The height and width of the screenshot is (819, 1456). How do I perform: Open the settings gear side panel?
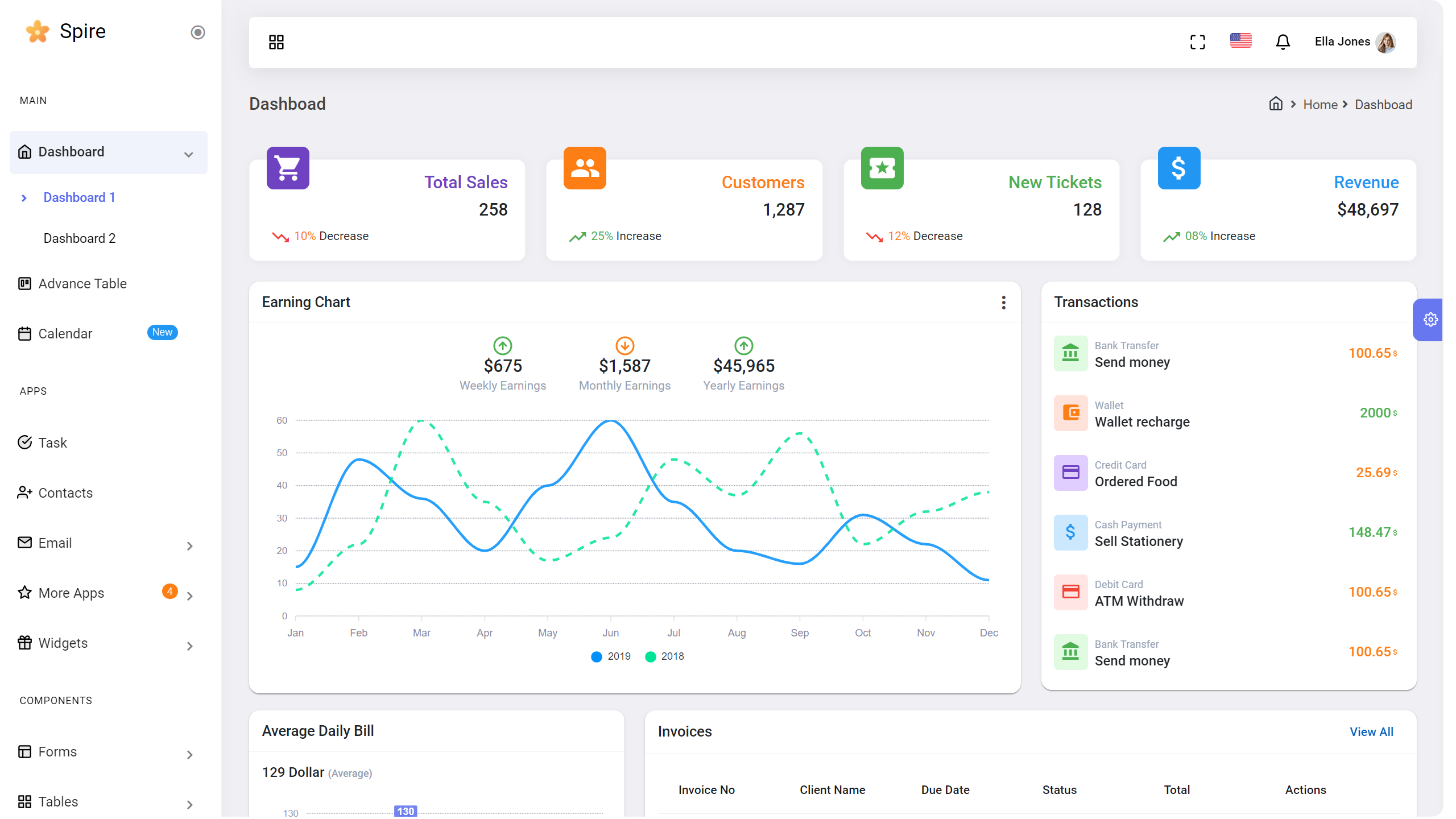[1430, 320]
